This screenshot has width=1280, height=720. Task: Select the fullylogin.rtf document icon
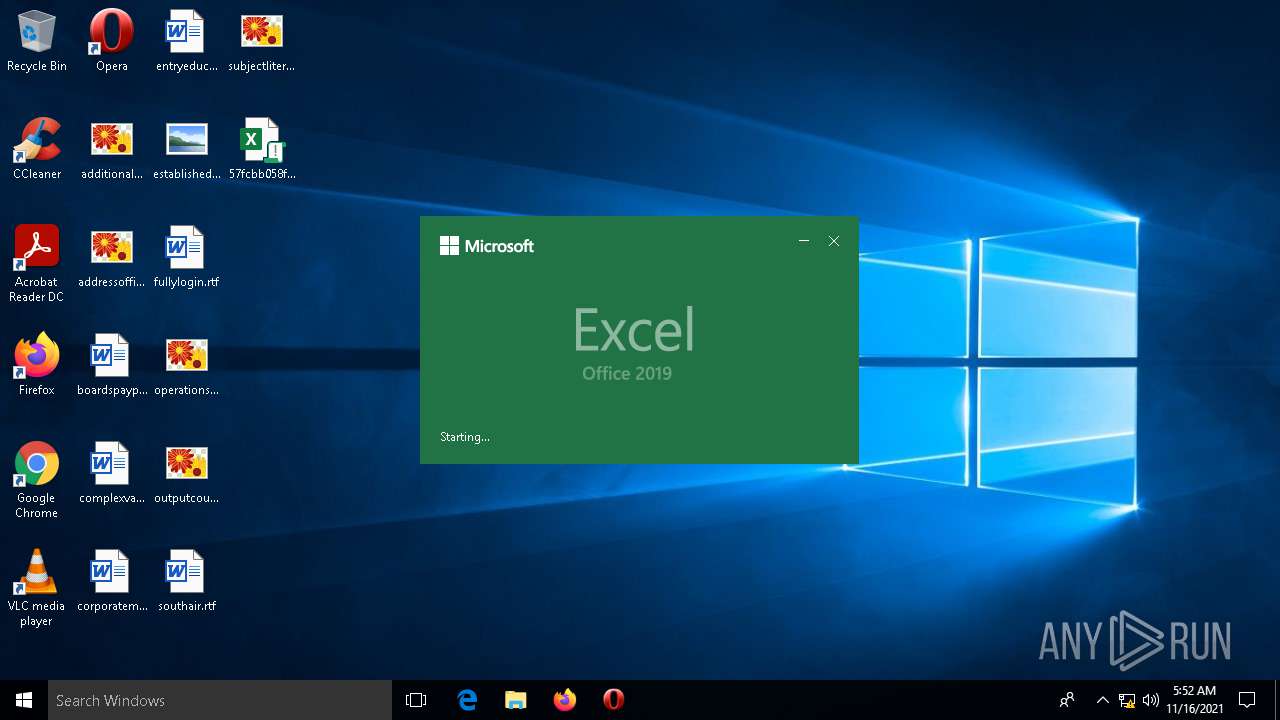click(x=187, y=257)
